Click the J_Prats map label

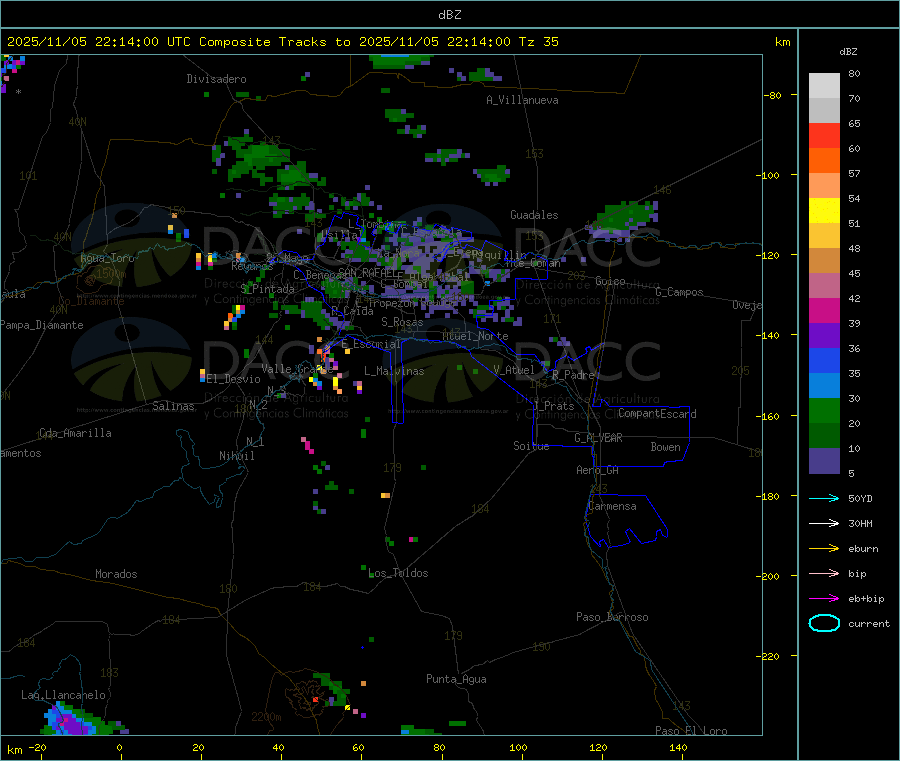(553, 406)
